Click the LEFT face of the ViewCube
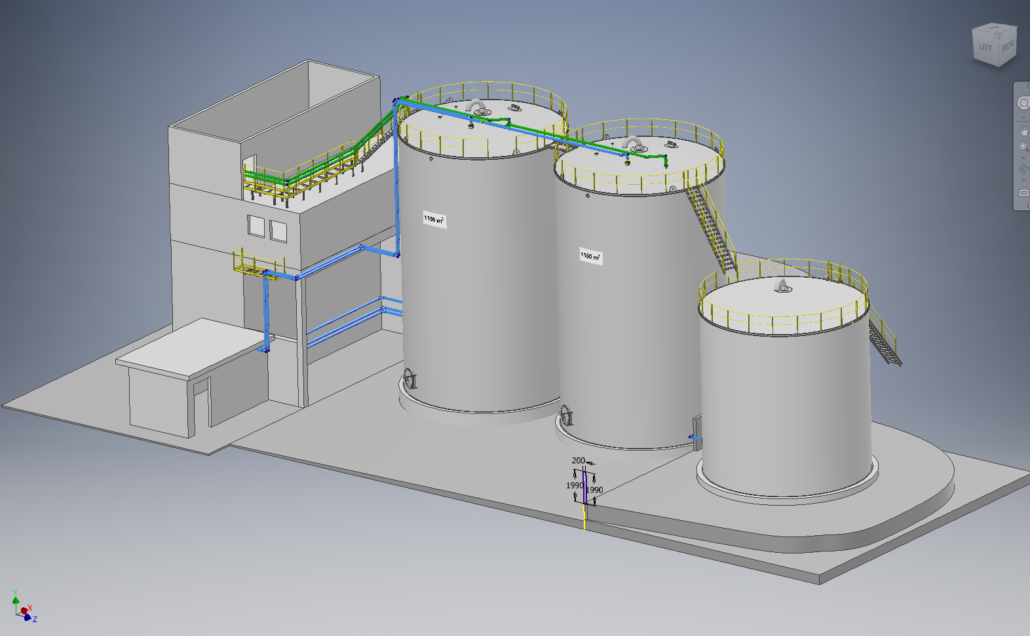1030x636 pixels. click(x=985, y=47)
